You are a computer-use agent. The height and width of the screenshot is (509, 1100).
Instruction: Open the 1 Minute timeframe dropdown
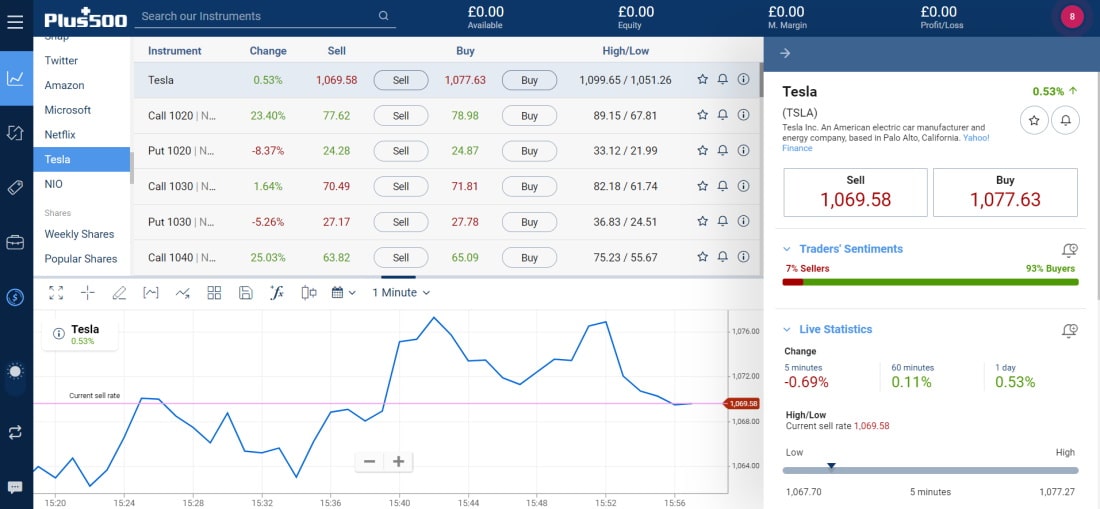(401, 292)
